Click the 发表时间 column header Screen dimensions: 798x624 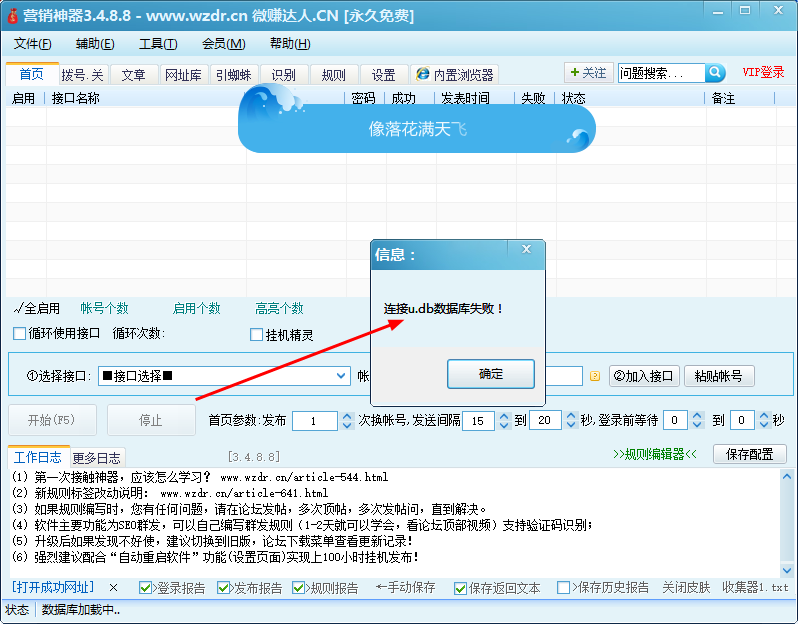(465, 98)
